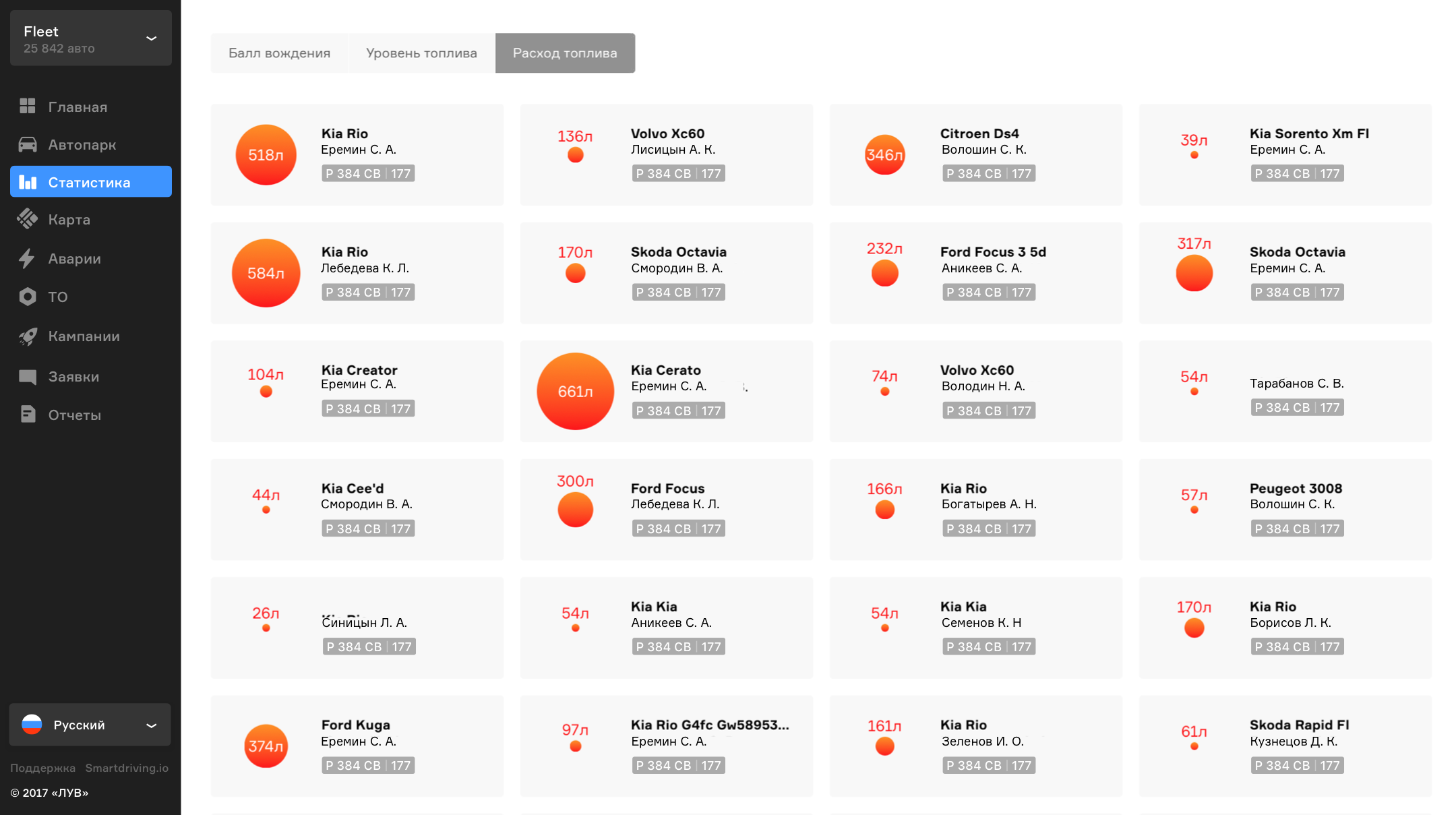The image size is (1456, 815).
Task: Click plate badge on Citroen Ds4 card
Action: (989, 173)
